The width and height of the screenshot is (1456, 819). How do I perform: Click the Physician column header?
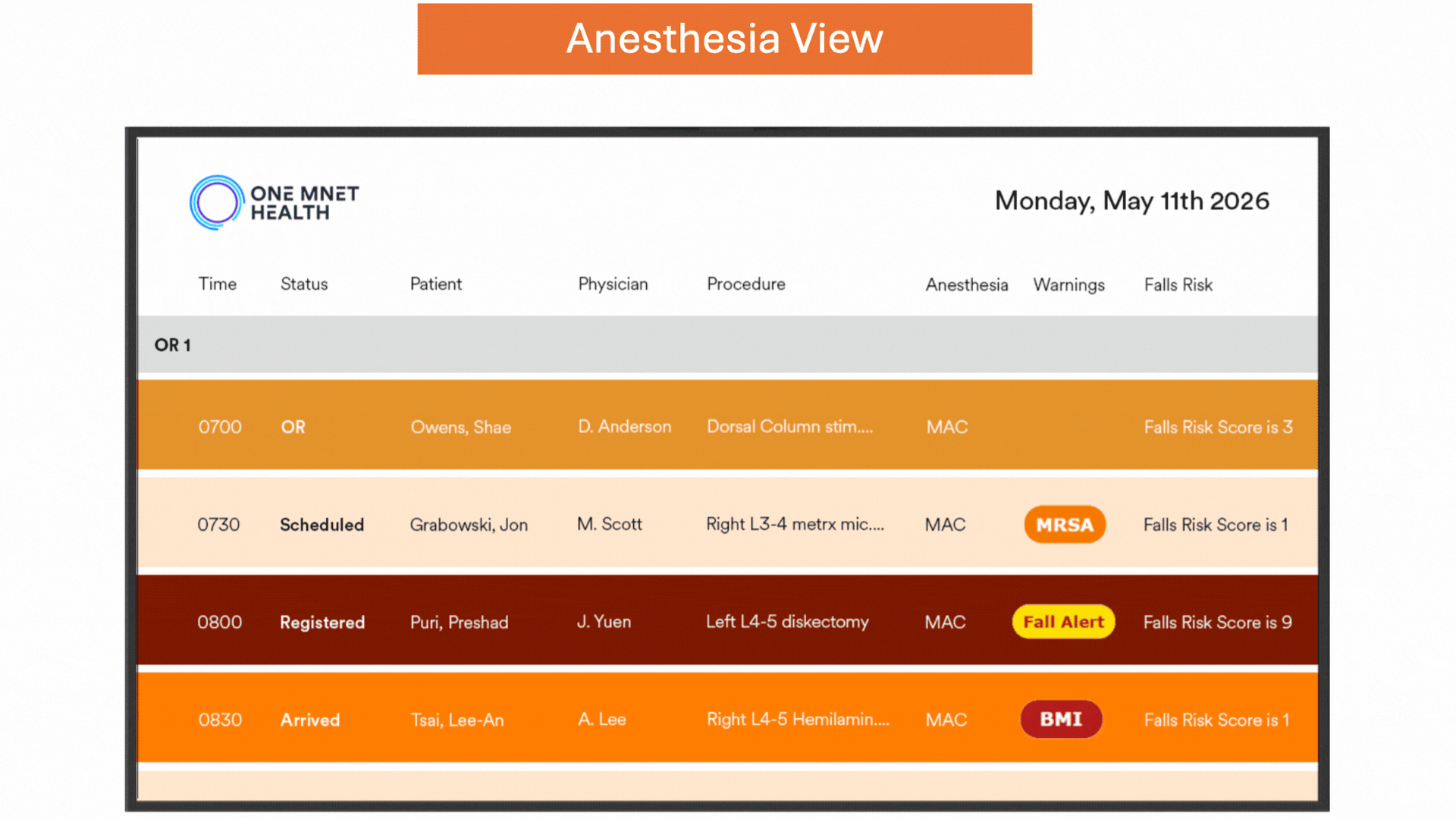pos(613,284)
